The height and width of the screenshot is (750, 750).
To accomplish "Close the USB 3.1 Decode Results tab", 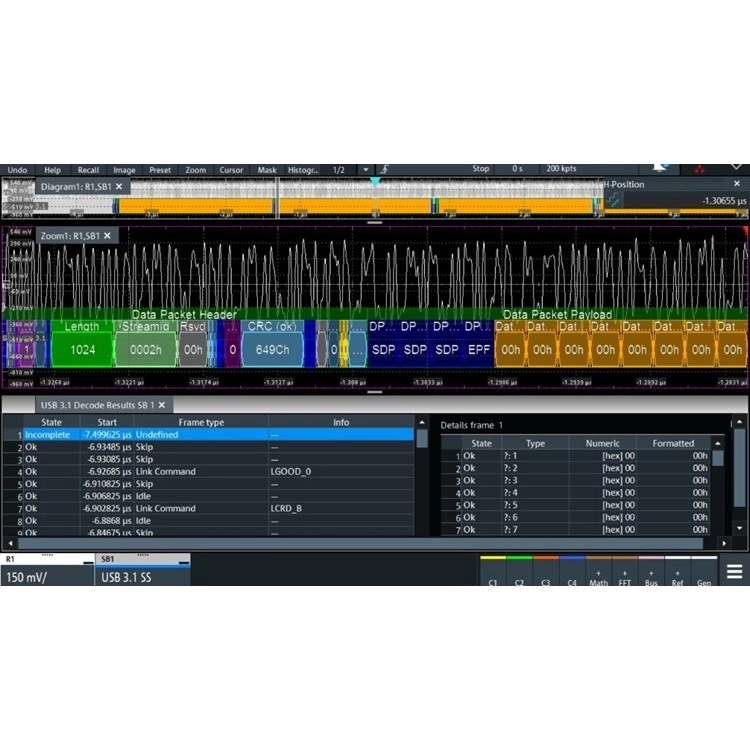I will 162,405.
